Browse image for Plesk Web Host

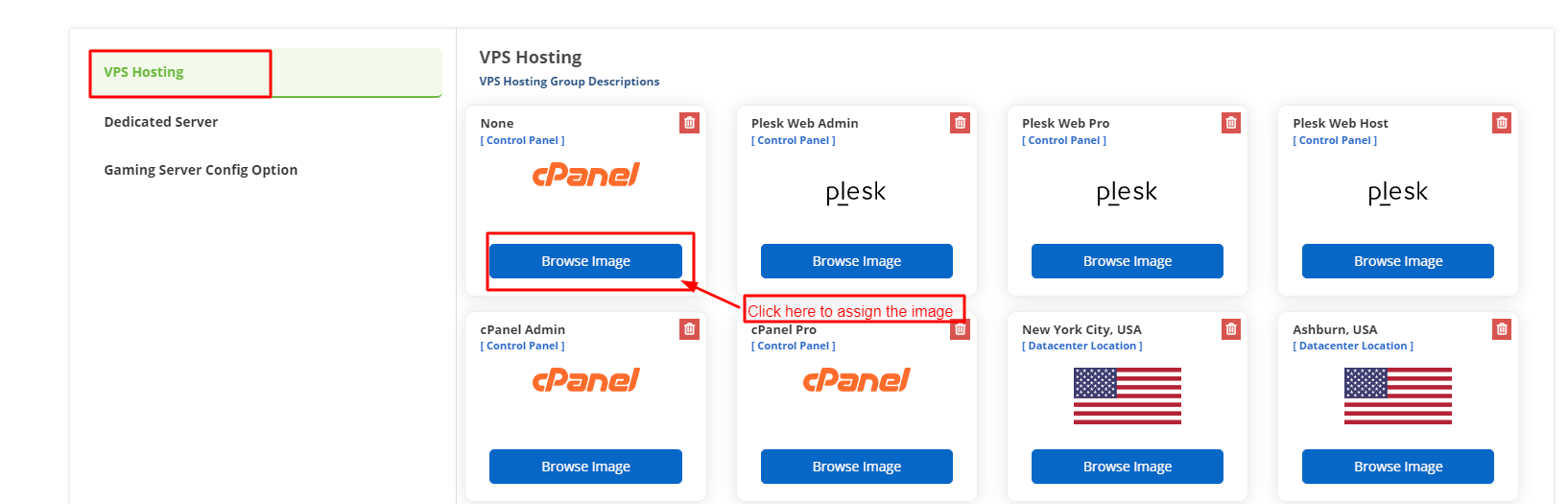pyautogui.click(x=1397, y=261)
